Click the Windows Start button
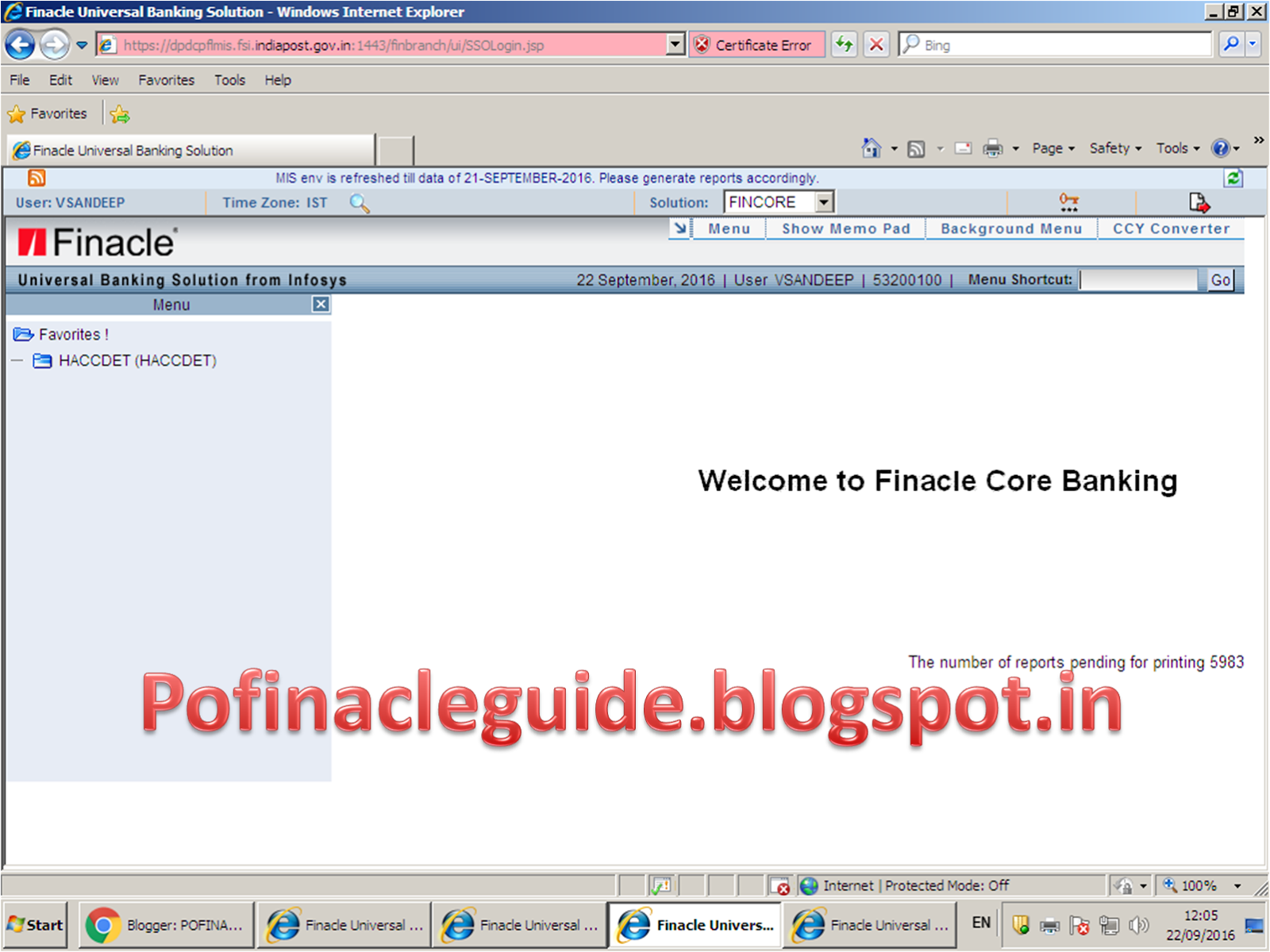Screen dimensions: 1270x952 pos(35,925)
